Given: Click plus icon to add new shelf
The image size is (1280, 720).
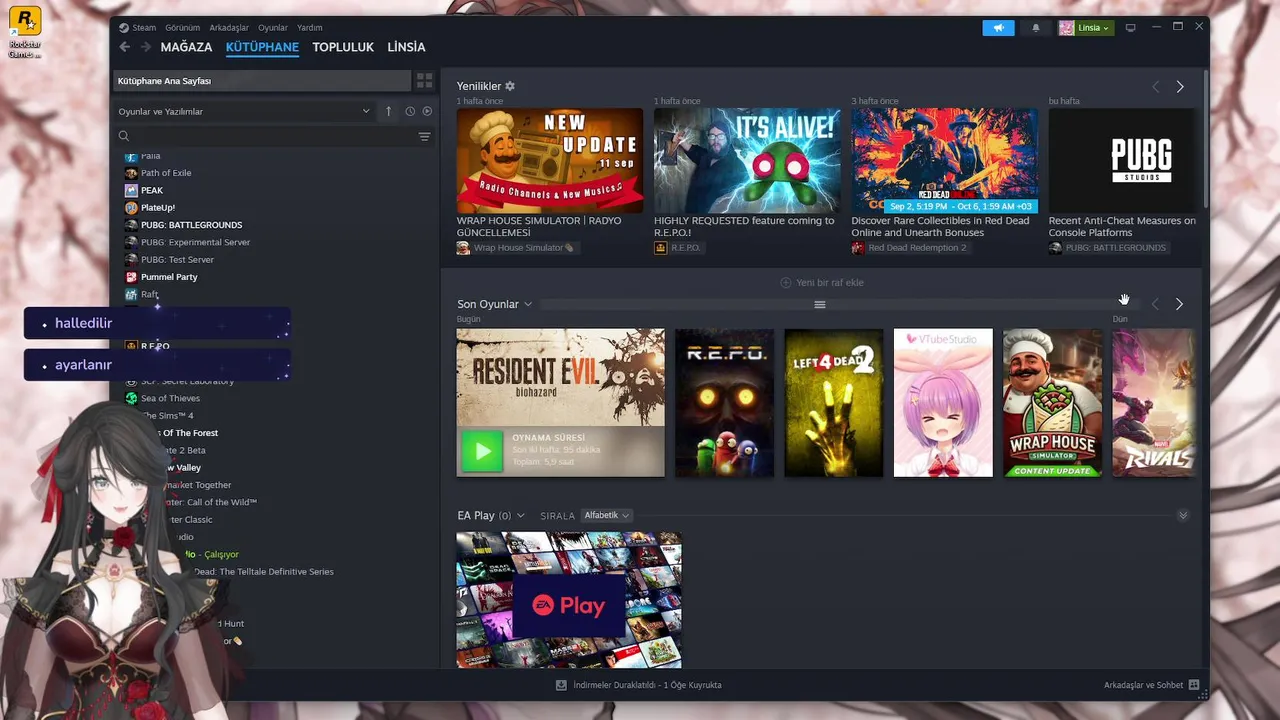Looking at the screenshot, I should coord(785,283).
